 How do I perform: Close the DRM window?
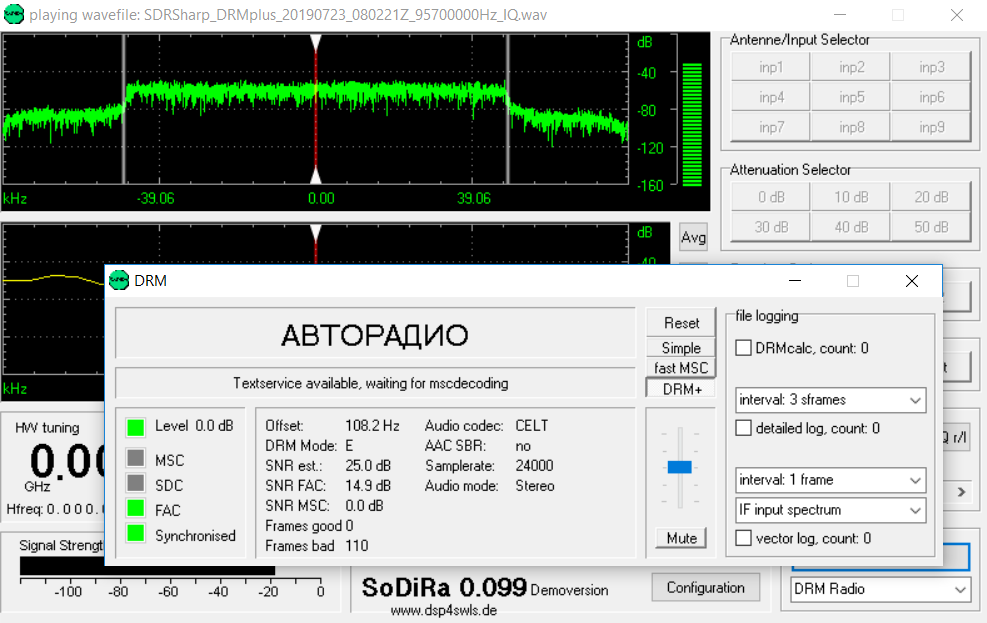[911, 281]
